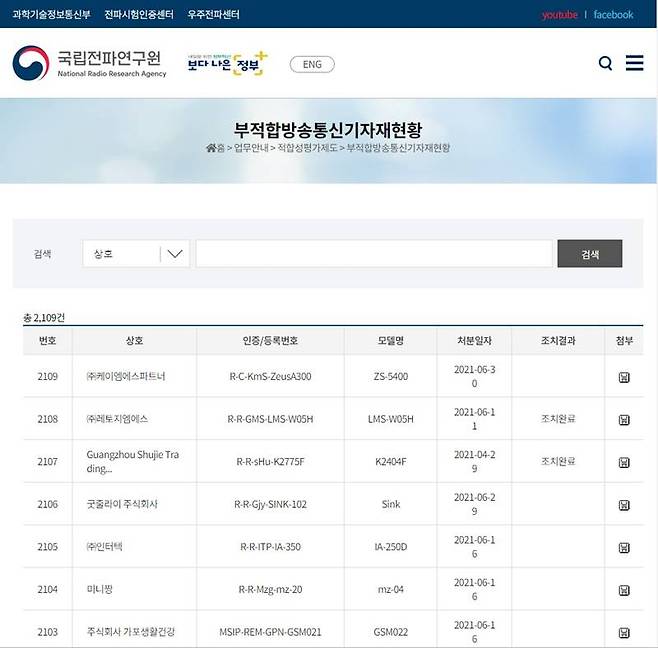Click registration number R-R-GMS-LMS-W05H

[x=270, y=419]
